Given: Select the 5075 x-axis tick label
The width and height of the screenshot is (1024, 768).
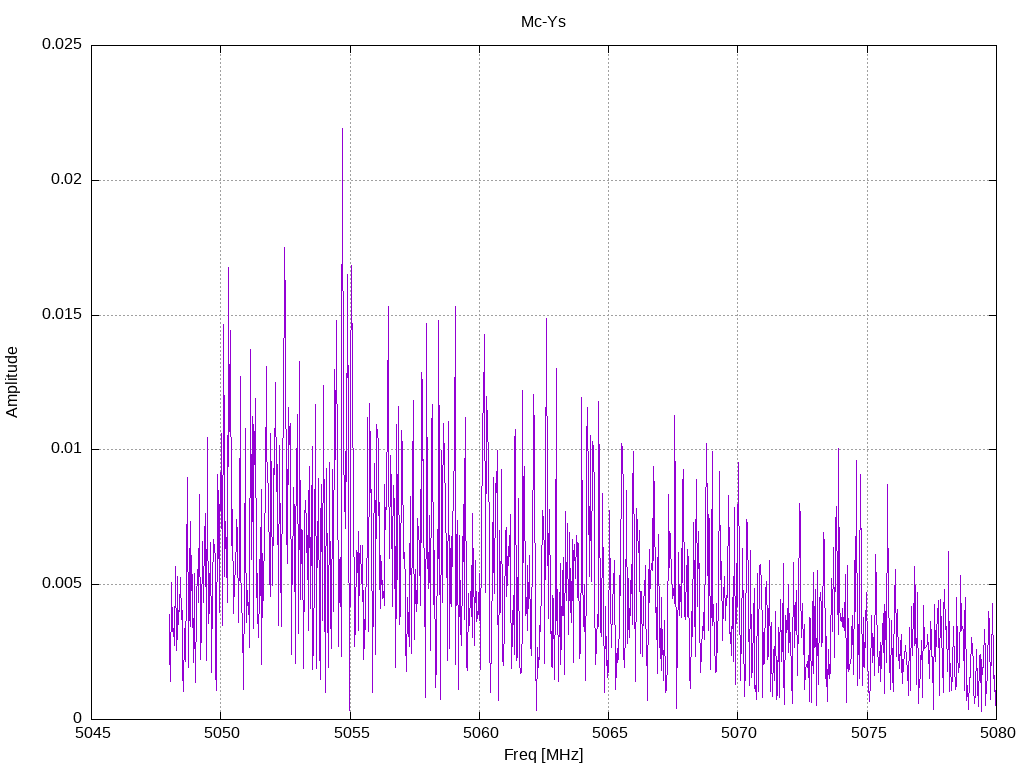Looking at the screenshot, I should point(869,733).
